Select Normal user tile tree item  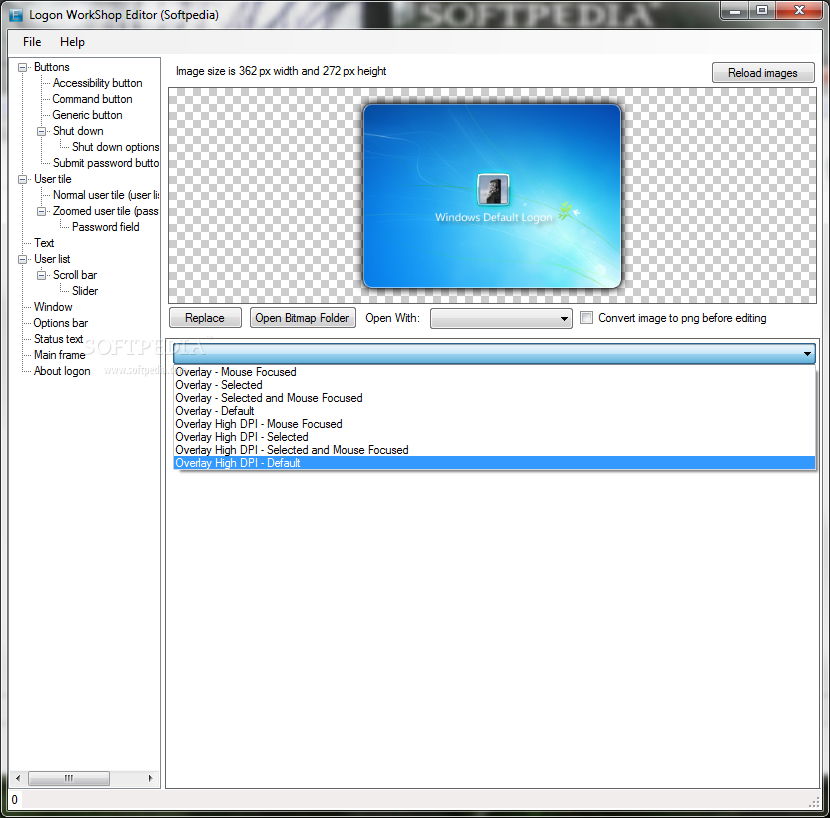(x=105, y=195)
